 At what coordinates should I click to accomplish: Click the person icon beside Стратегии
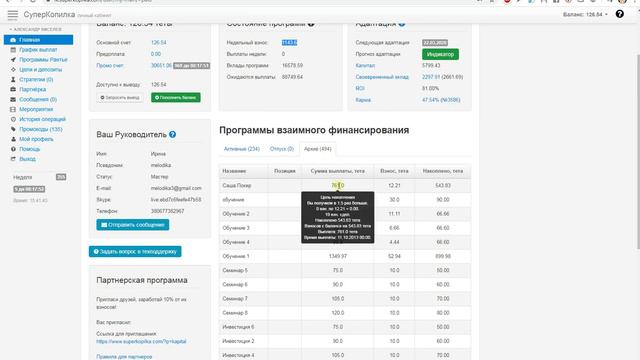(13, 80)
